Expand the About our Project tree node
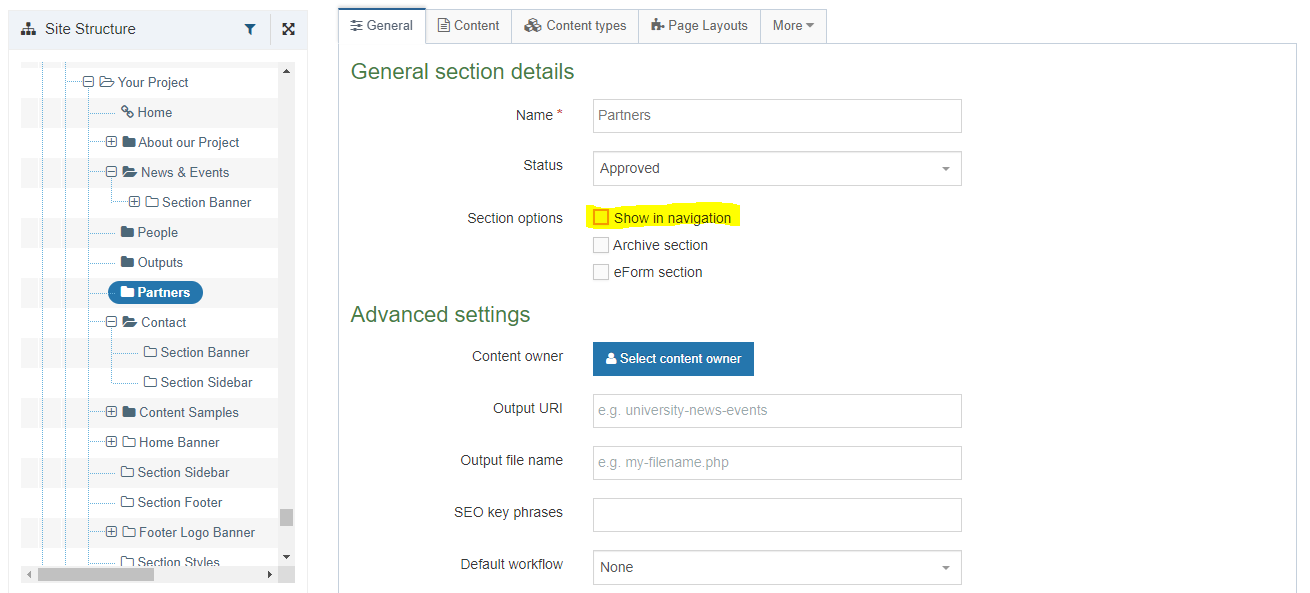 tap(111, 142)
